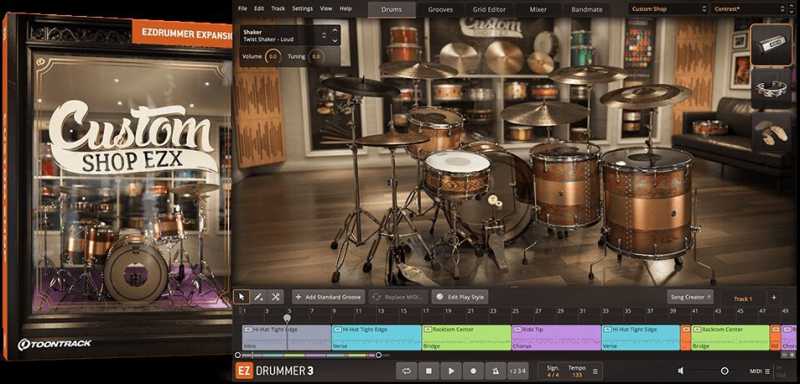
Task: Open the View menu
Action: 326,9
